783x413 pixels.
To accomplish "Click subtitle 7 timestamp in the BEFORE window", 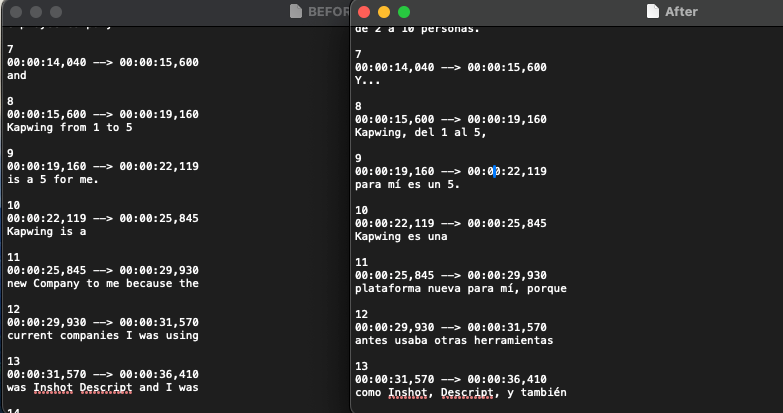I will 103,62.
